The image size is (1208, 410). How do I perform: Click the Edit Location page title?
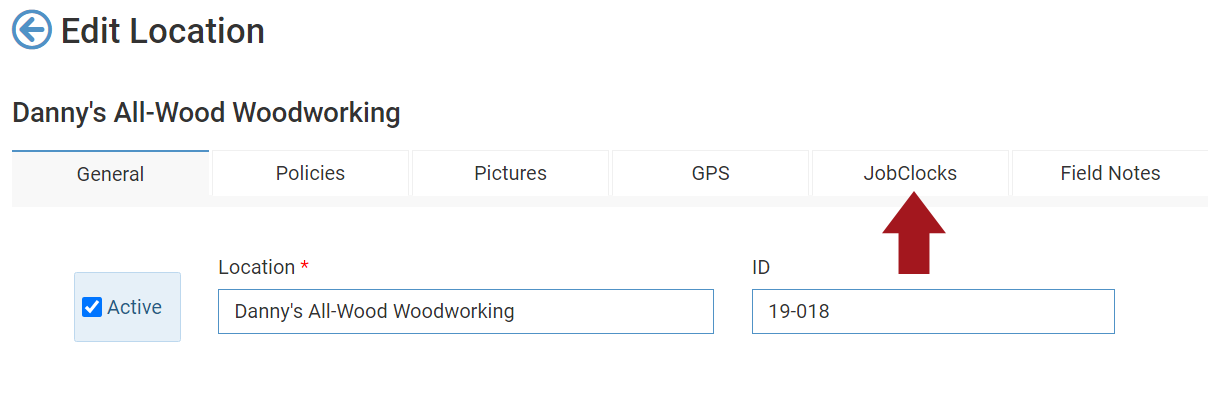163,31
